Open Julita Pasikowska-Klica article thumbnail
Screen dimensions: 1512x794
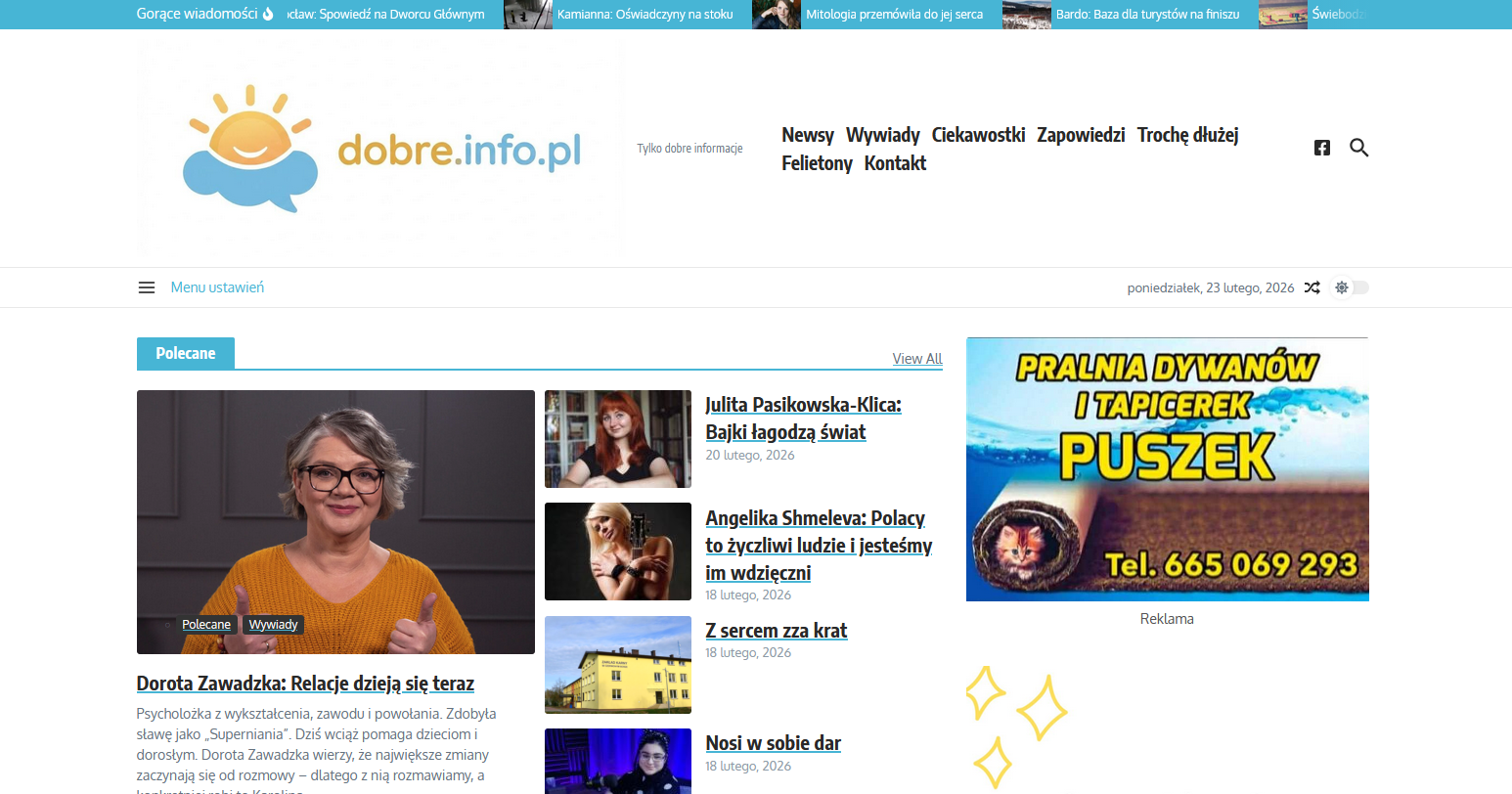[x=618, y=439]
